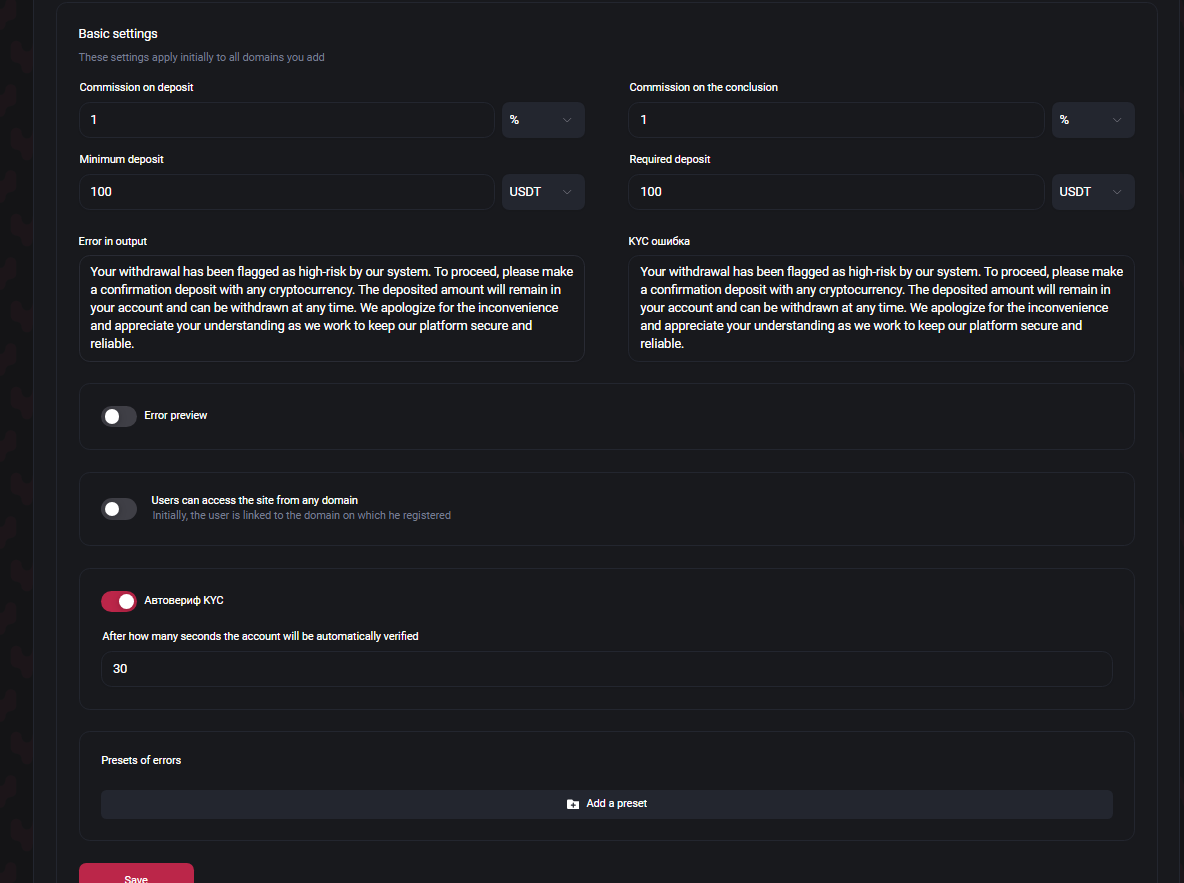The width and height of the screenshot is (1184, 883).
Task: Click the 'After how many seconds' label
Action: [x=261, y=637]
